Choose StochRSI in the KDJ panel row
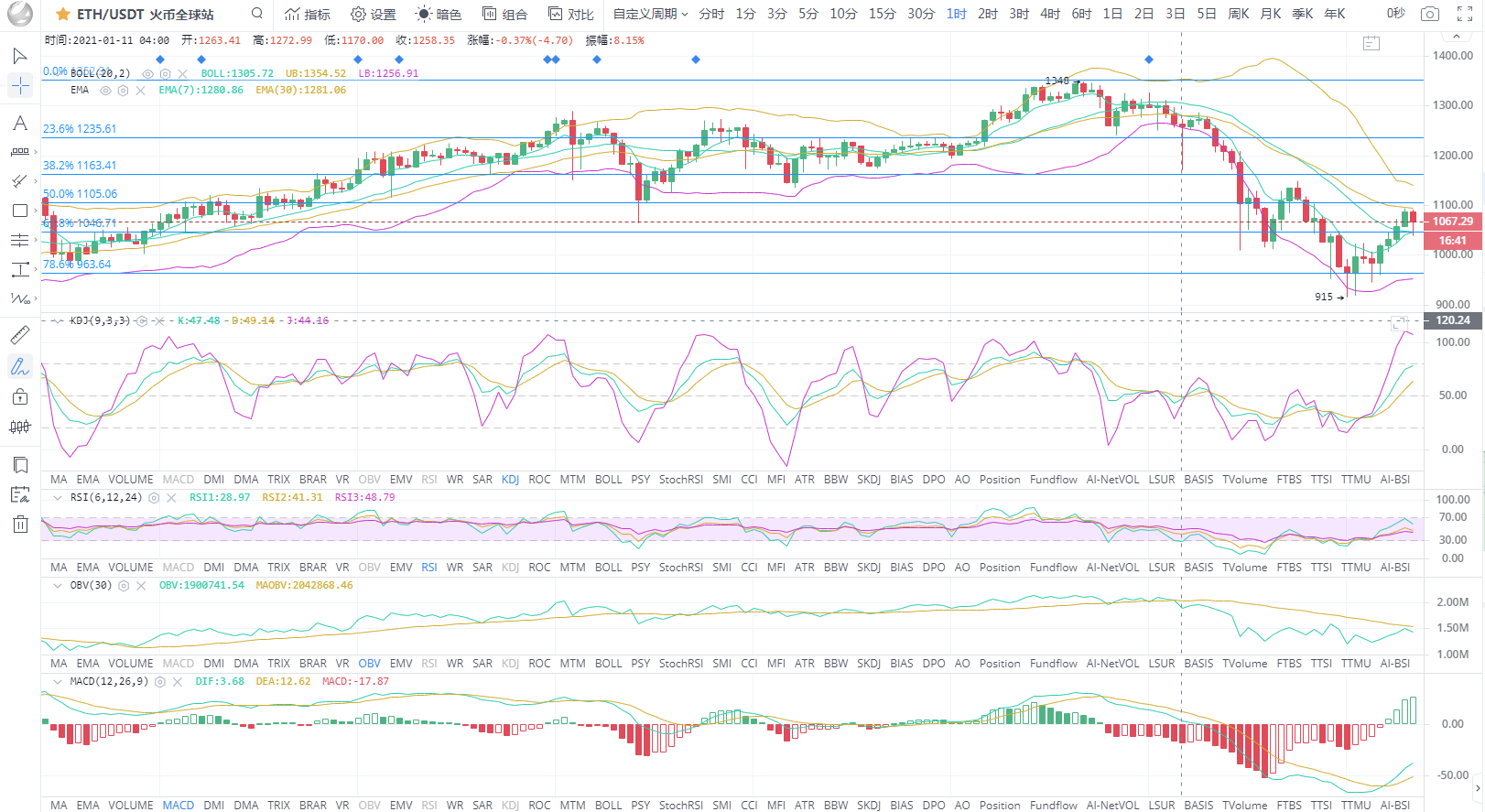The height and width of the screenshot is (812, 1485). click(681, 480)
